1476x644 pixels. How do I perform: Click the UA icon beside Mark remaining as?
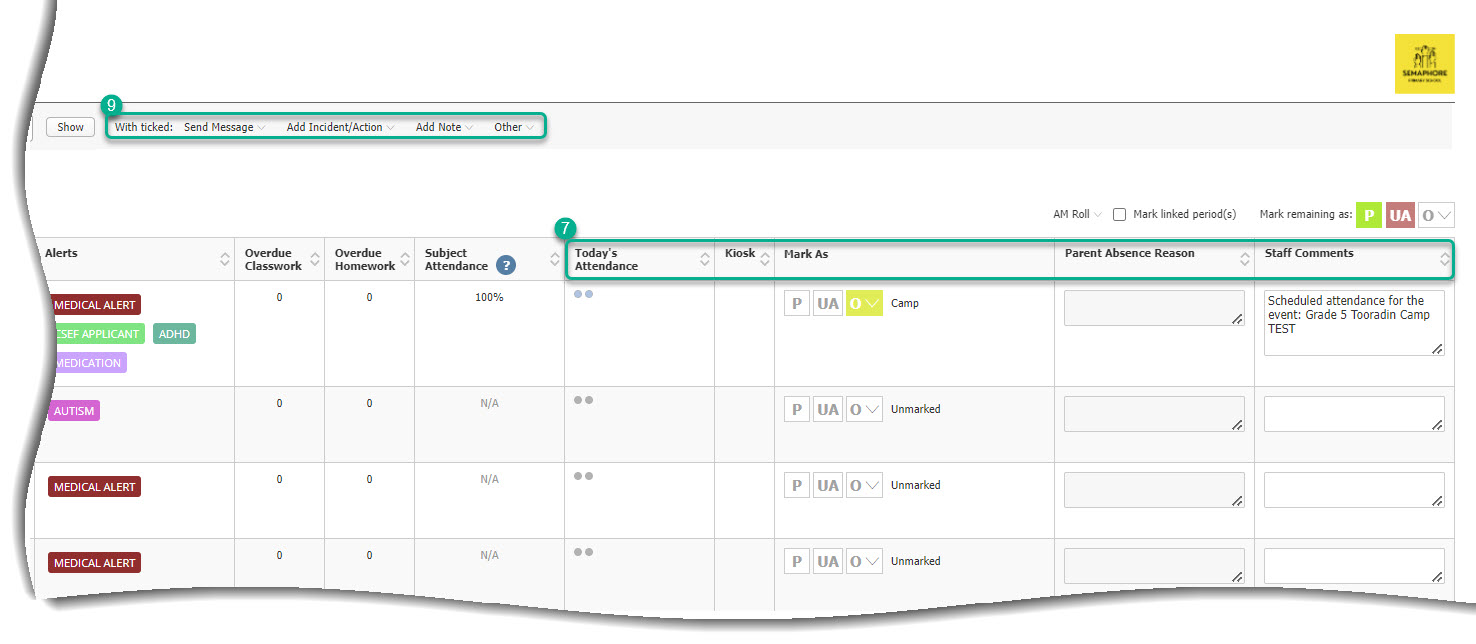click(1400, 214)
